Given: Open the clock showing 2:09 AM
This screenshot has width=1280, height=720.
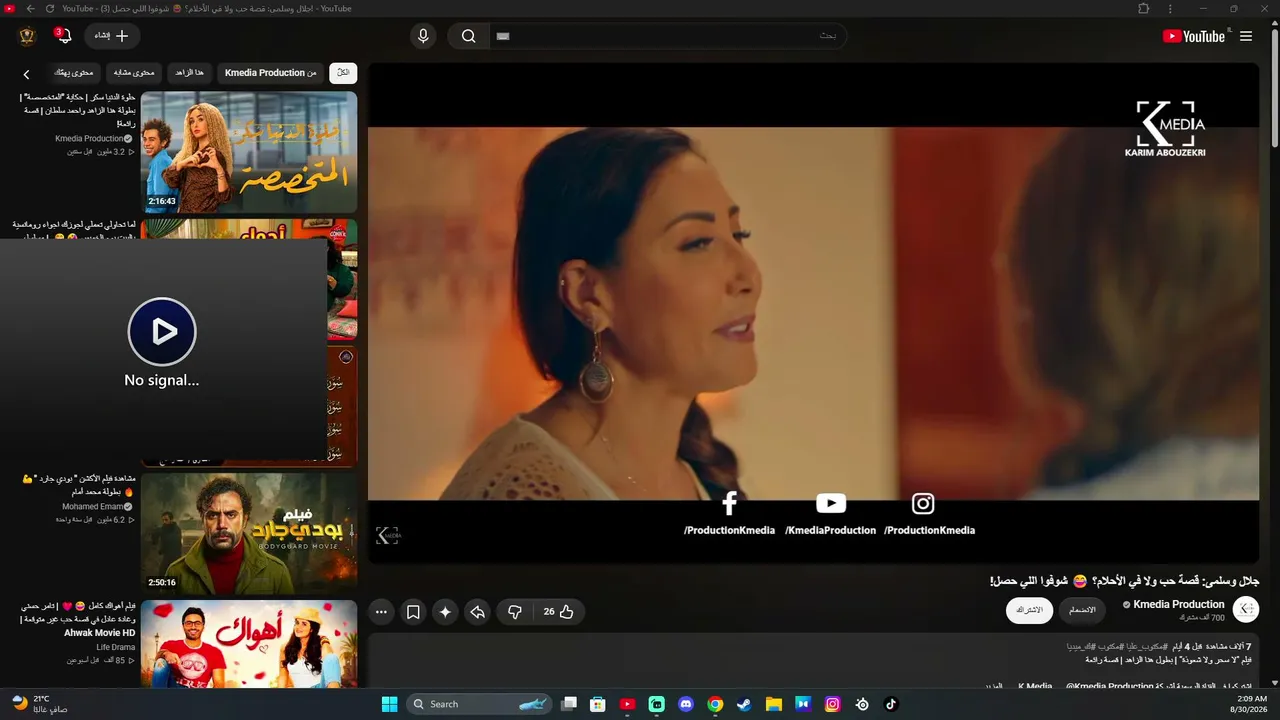Looking at the screenshot, I should click(1251, 704).
